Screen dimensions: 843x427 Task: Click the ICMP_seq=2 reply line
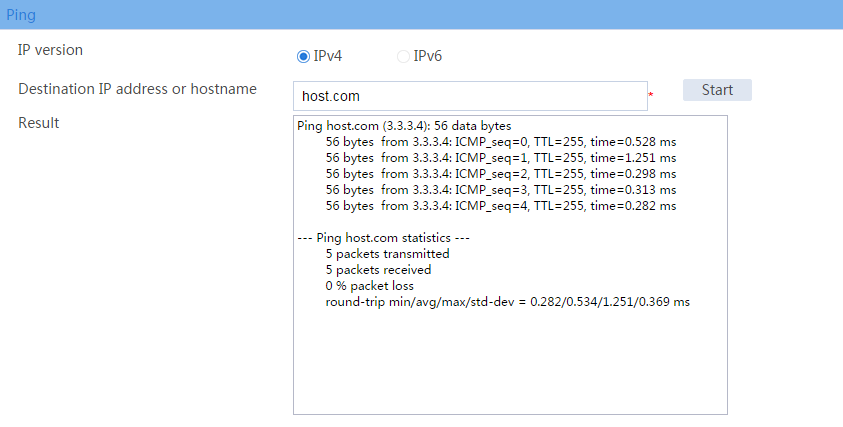coord(501,174)
